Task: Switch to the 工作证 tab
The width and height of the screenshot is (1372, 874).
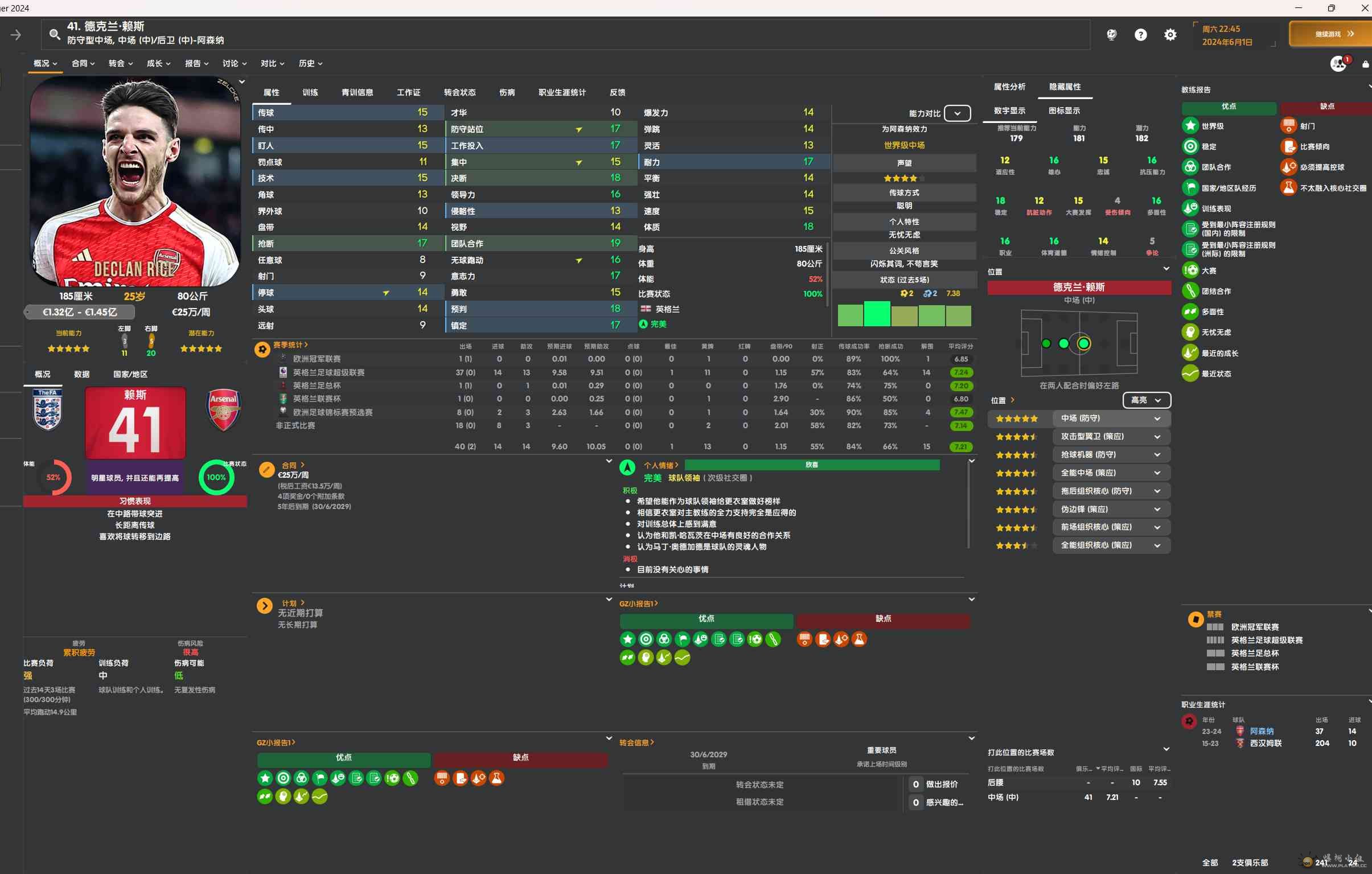Action: pos(409,92)
